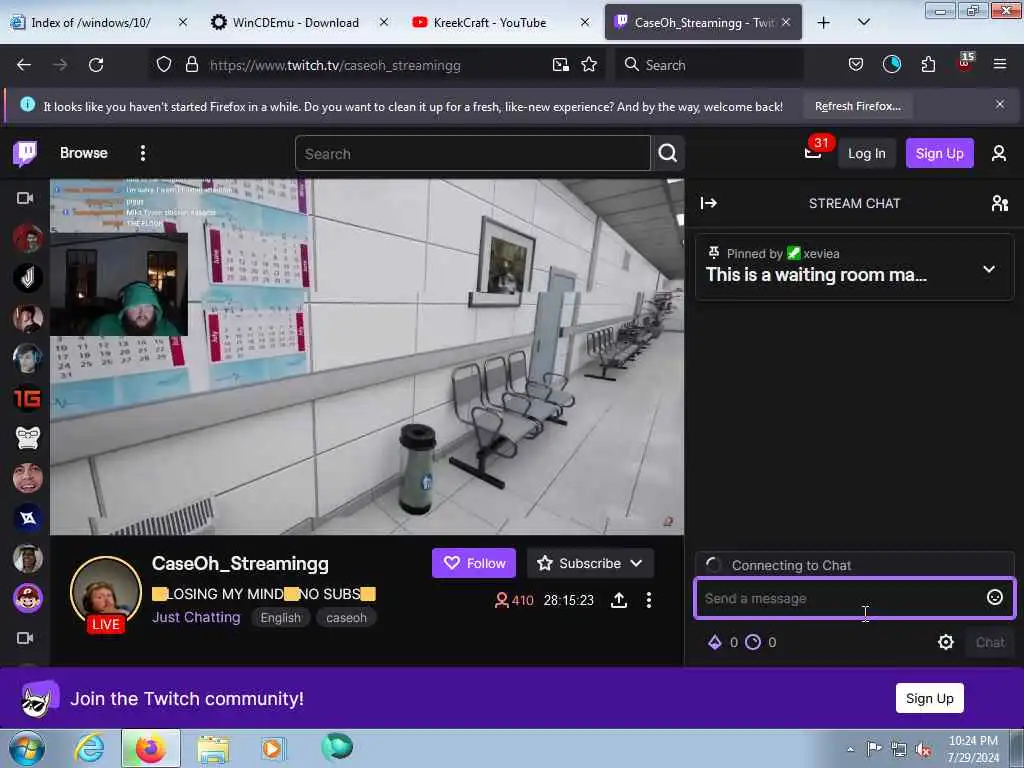Open sidebar channel with 1G logo

27,398
